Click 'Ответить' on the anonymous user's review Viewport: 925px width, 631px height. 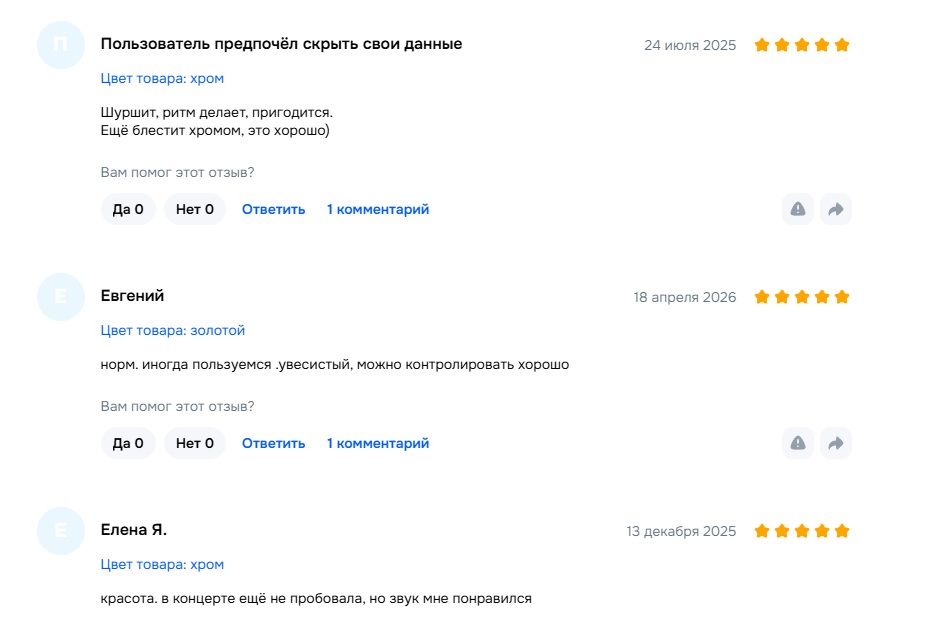click(273, 209)
